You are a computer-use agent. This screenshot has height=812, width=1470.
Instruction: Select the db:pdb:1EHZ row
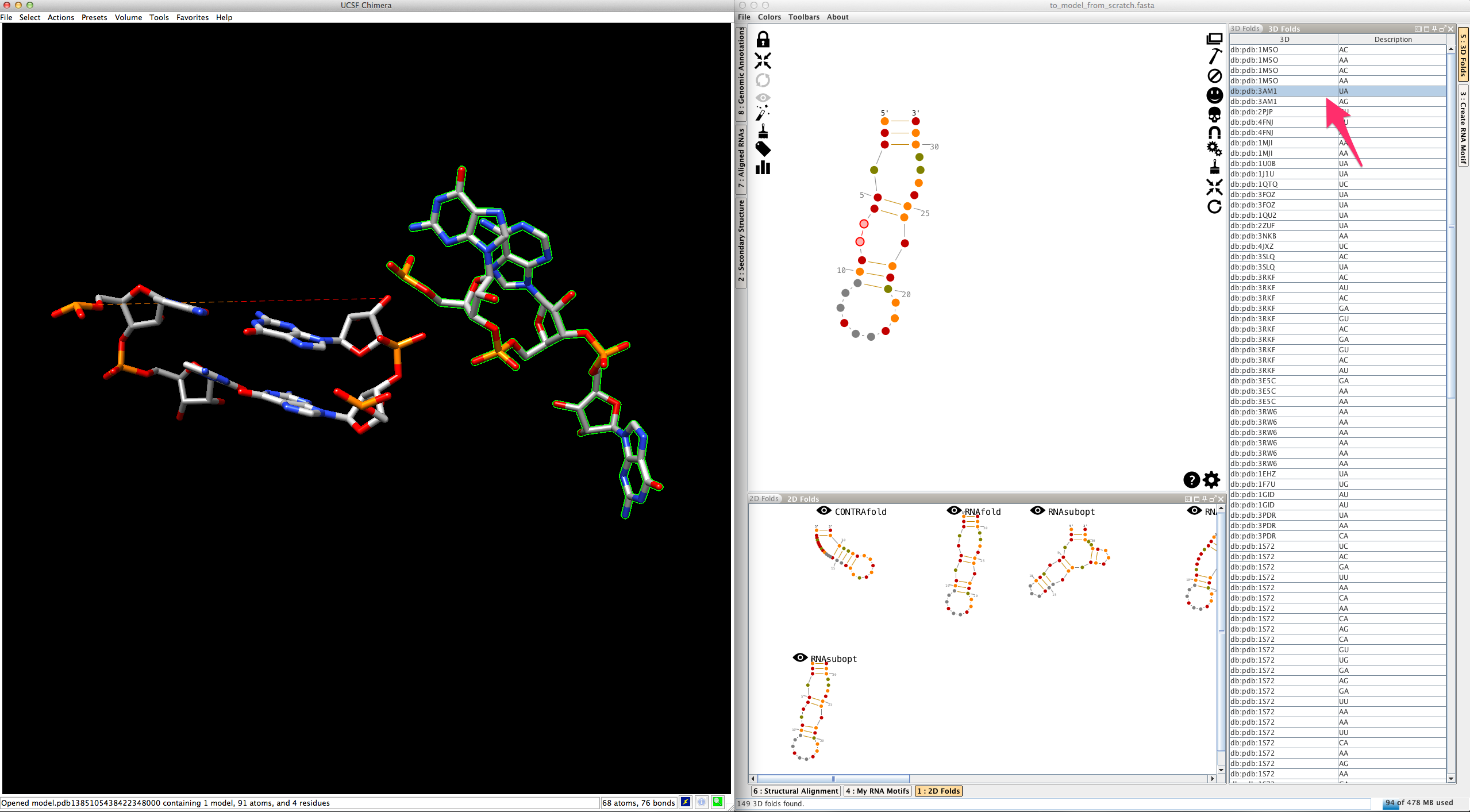tap(1338, 474)
